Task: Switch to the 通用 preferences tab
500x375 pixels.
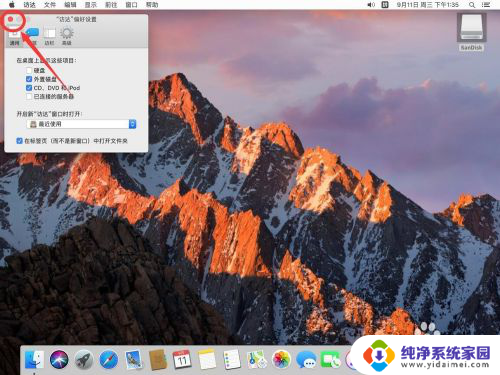Action: [x=15, y=37]
